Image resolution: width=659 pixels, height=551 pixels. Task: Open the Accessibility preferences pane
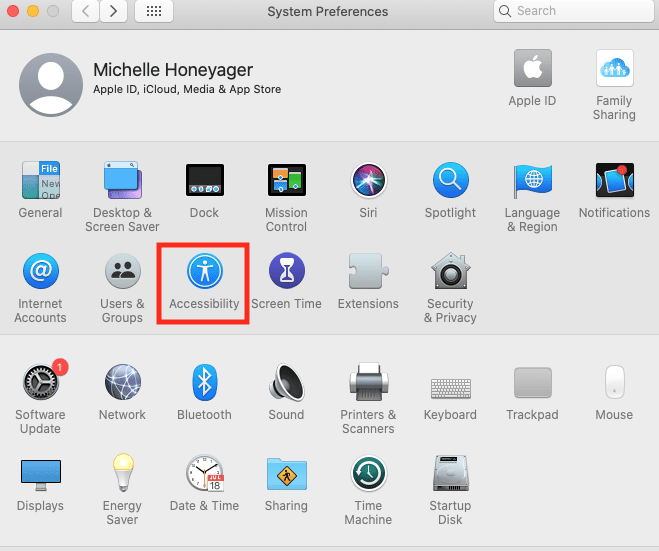coord(204,272)
